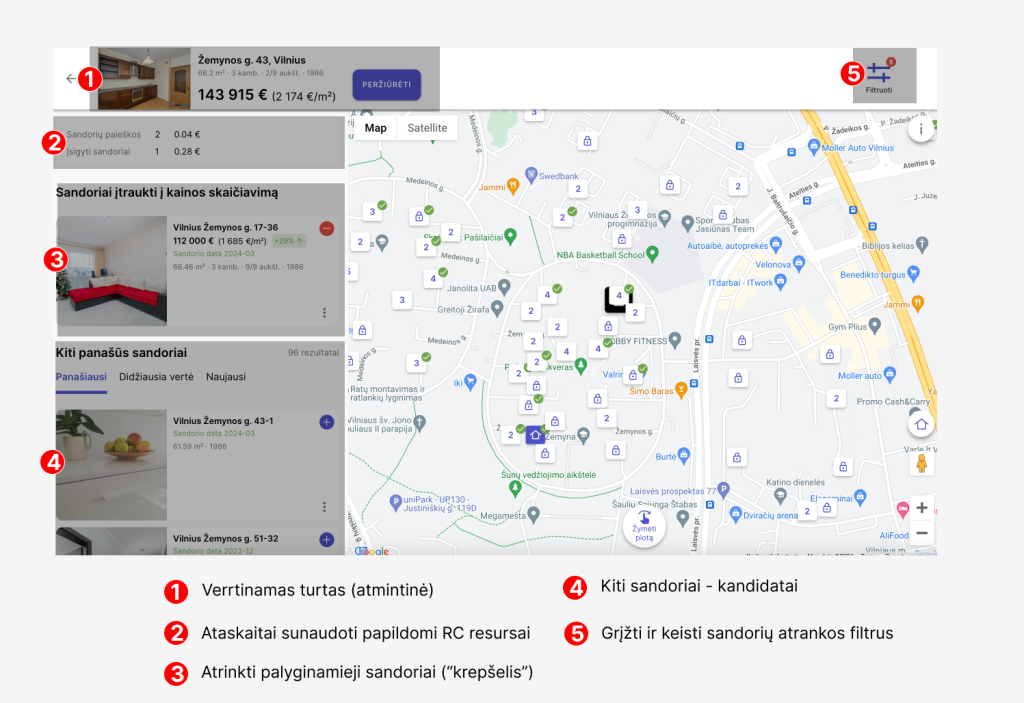Switch to the Map view type
This screenshot has width=1024, height=703.
375,128
